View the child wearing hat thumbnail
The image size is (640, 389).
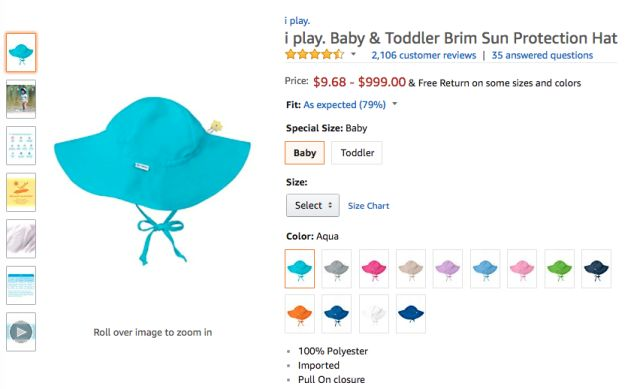21,99
